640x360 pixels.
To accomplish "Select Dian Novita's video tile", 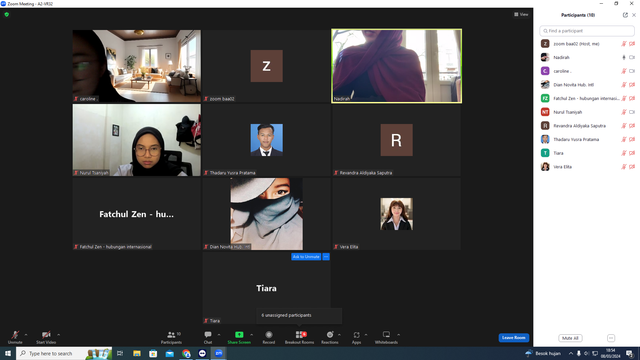I will tap(267, 214).
